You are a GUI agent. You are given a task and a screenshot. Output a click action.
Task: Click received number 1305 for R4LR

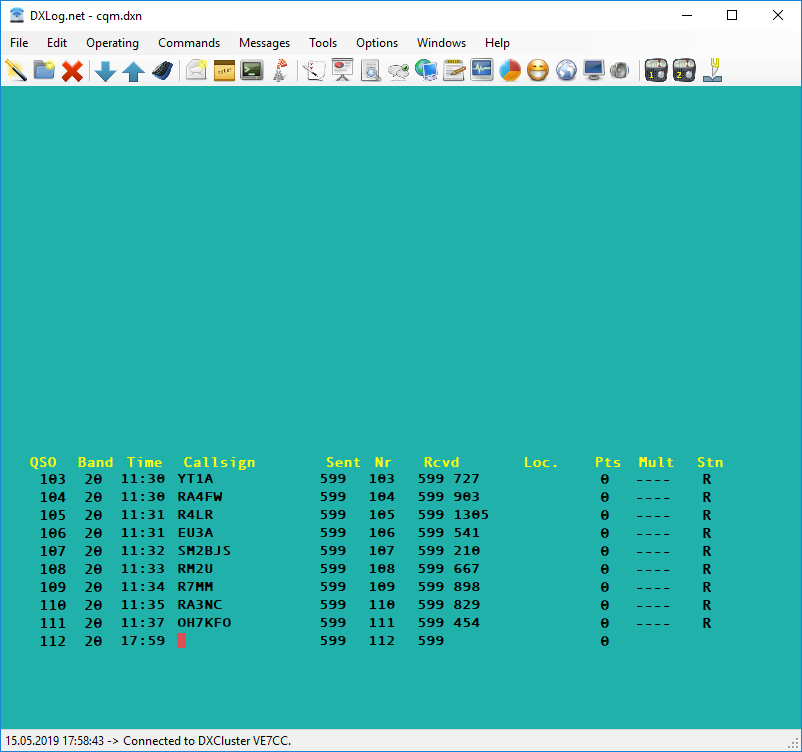471,515
